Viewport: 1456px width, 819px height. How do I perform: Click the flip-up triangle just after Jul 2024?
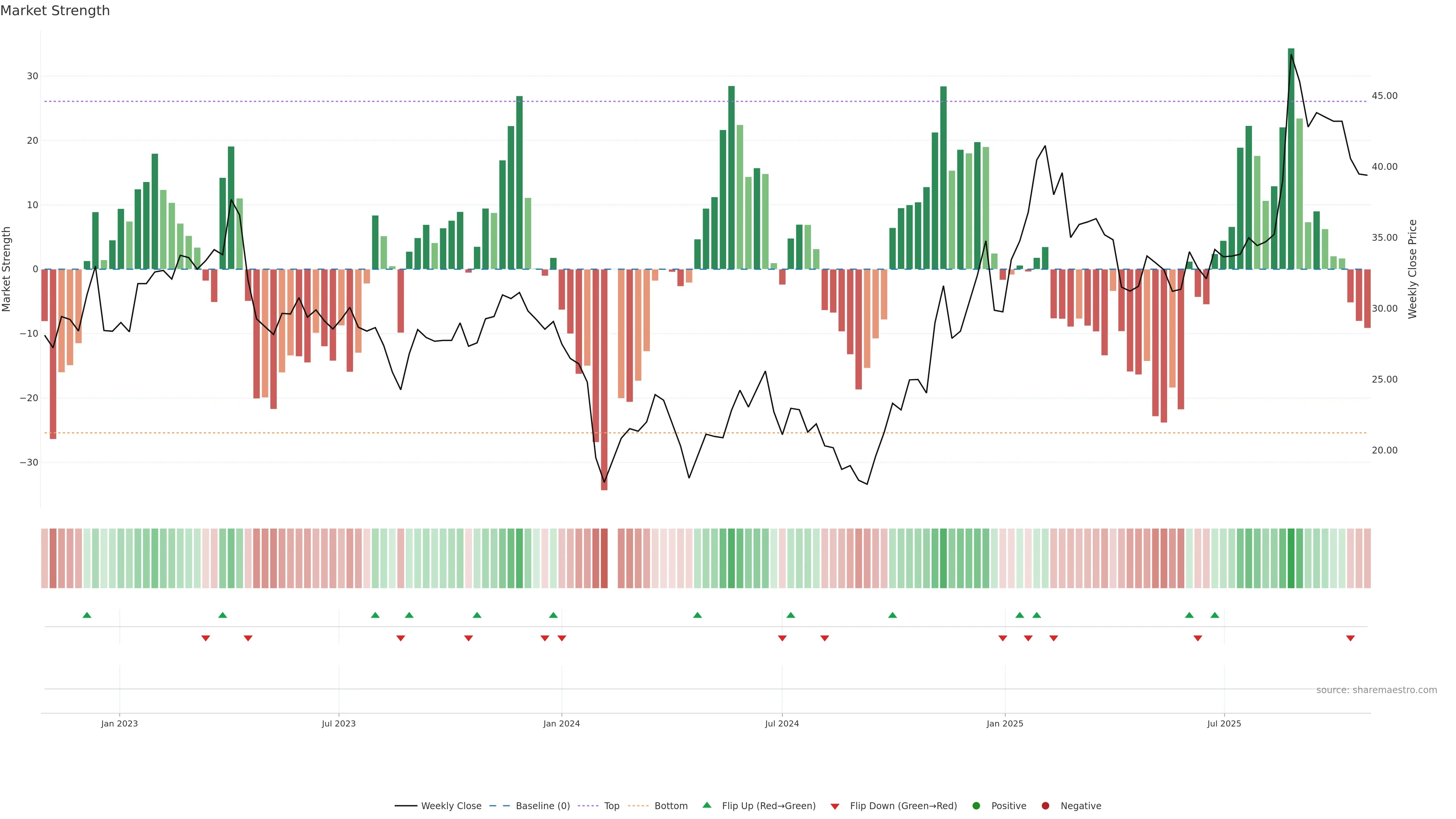[x=791, y=615]
